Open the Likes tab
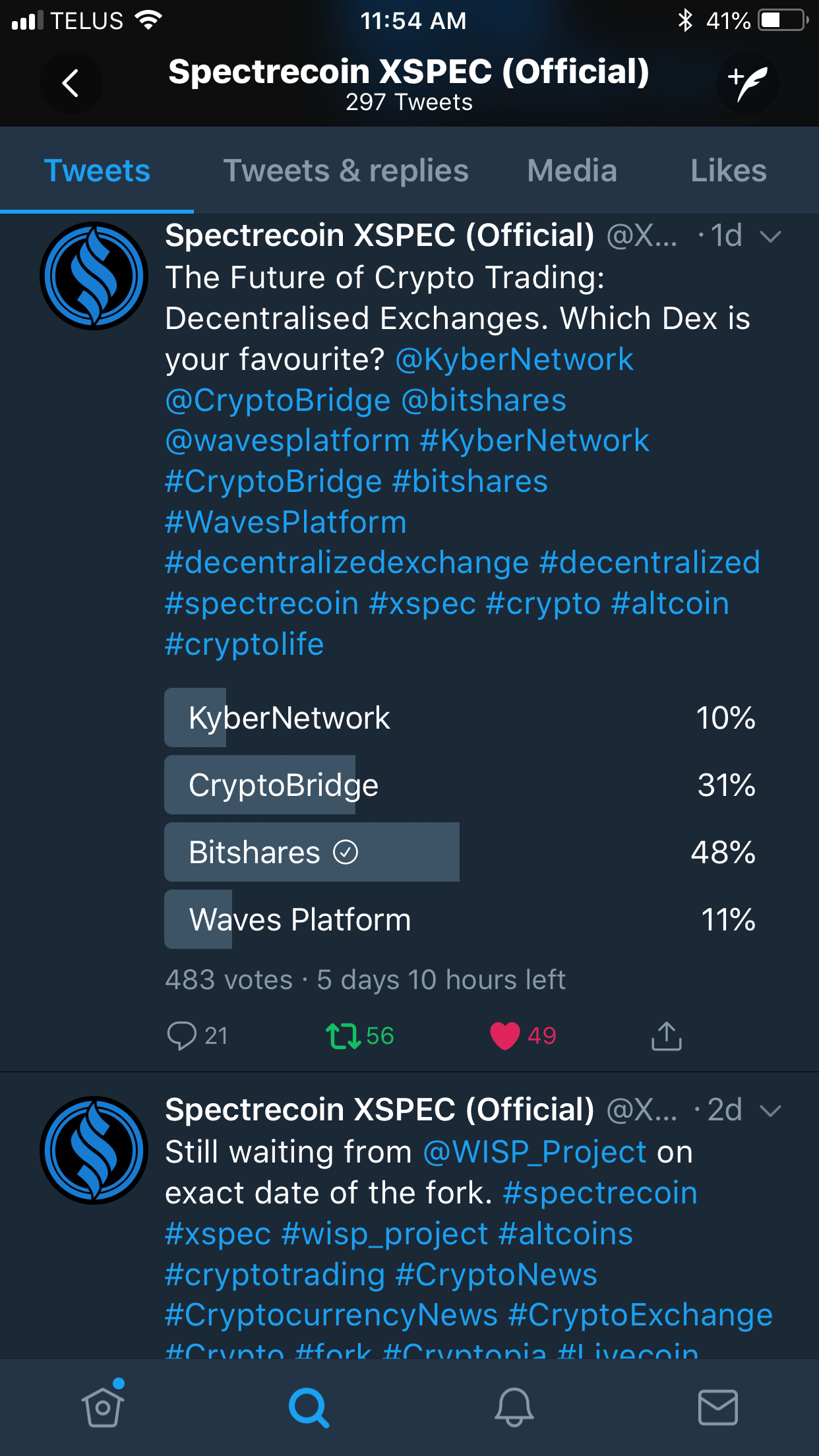The width and height of the screenshot is (819, 1456). [x=728, y=171]
